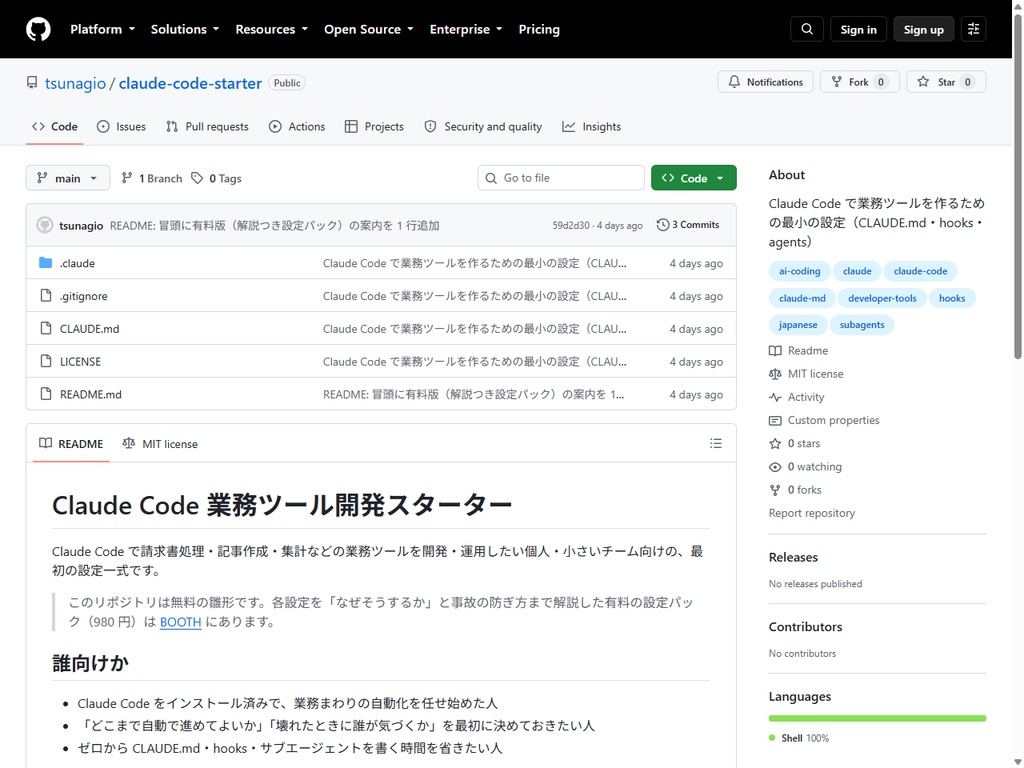The image size is (1024, 768).
Task: Open the Pricing page
Action: 539,29
